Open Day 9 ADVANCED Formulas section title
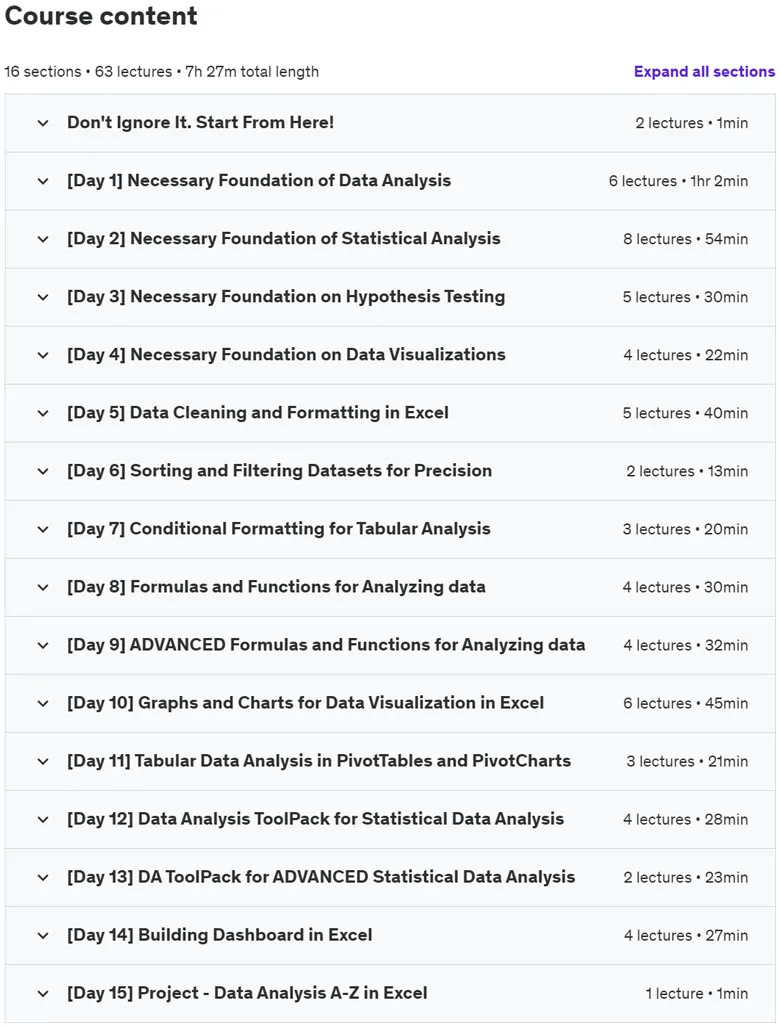The height and width of the screenshot is (1027, 780). click(325, 645)
